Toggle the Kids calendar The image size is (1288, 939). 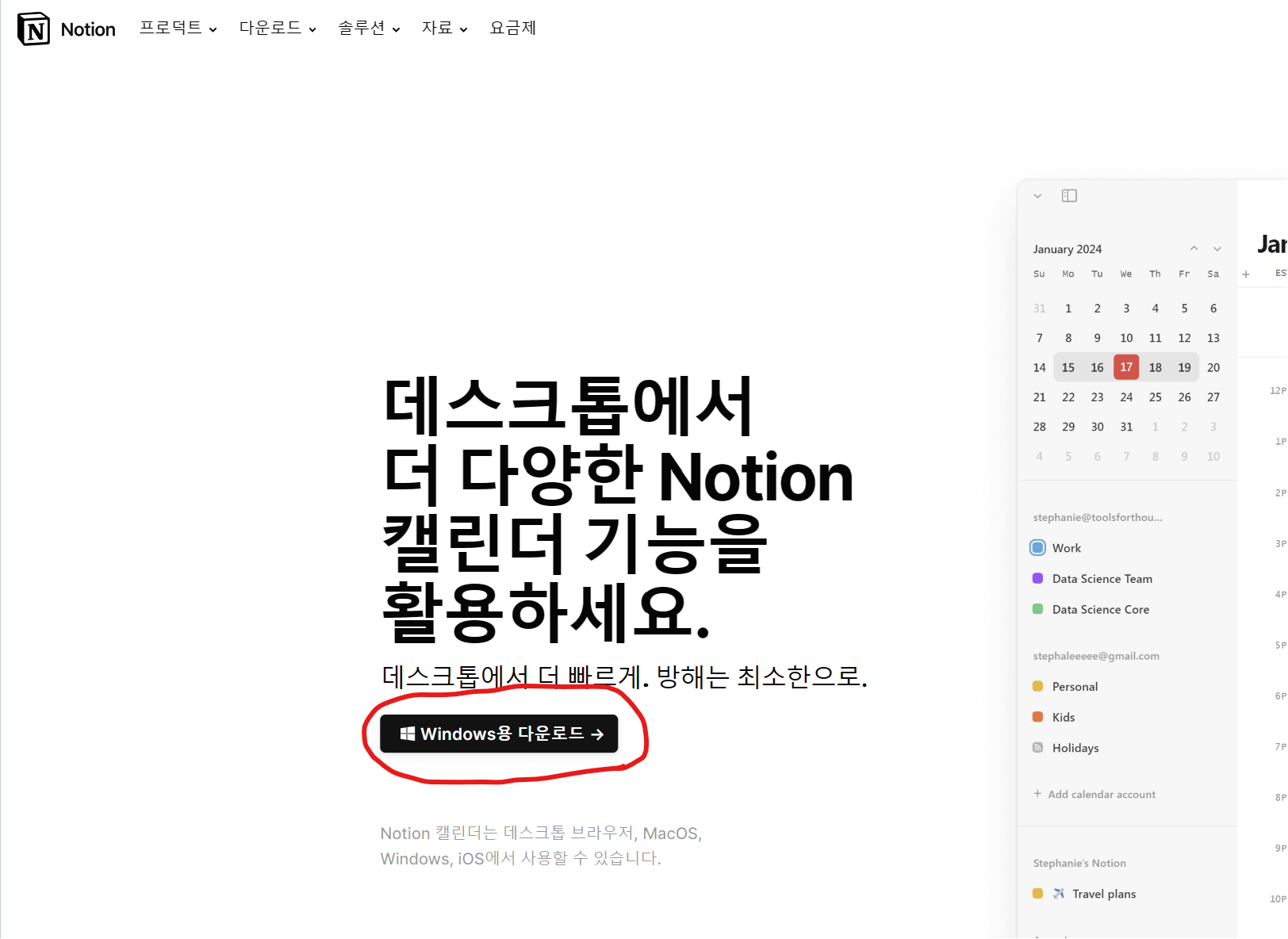point(1037,717)
